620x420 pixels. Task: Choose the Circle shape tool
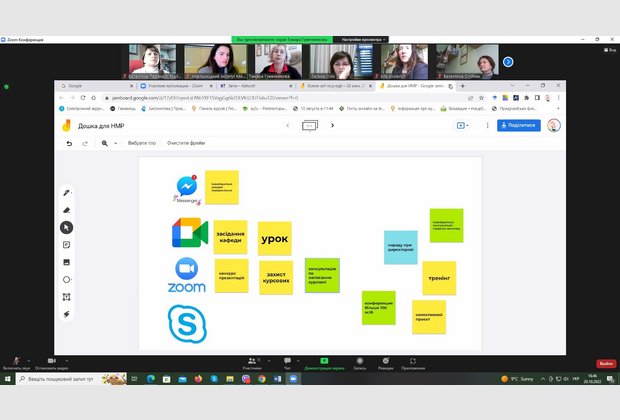pos(67,279)
